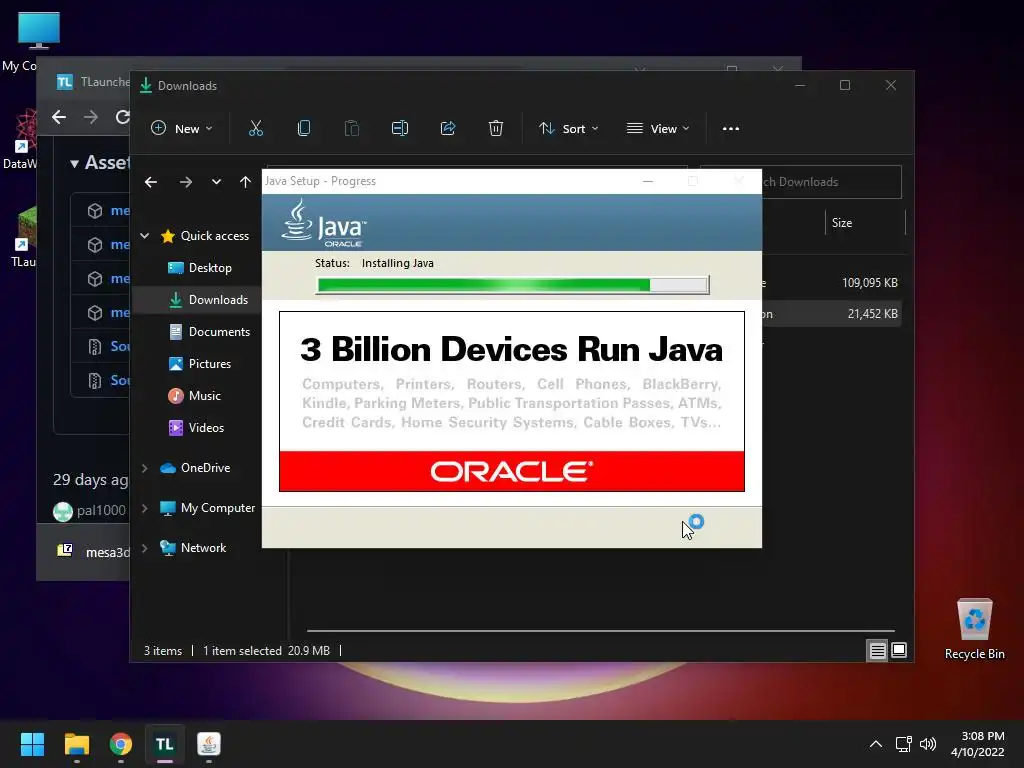Select Downloads in the sidebar
Viewport: 1024px width, 768px height.
point(209,300)
